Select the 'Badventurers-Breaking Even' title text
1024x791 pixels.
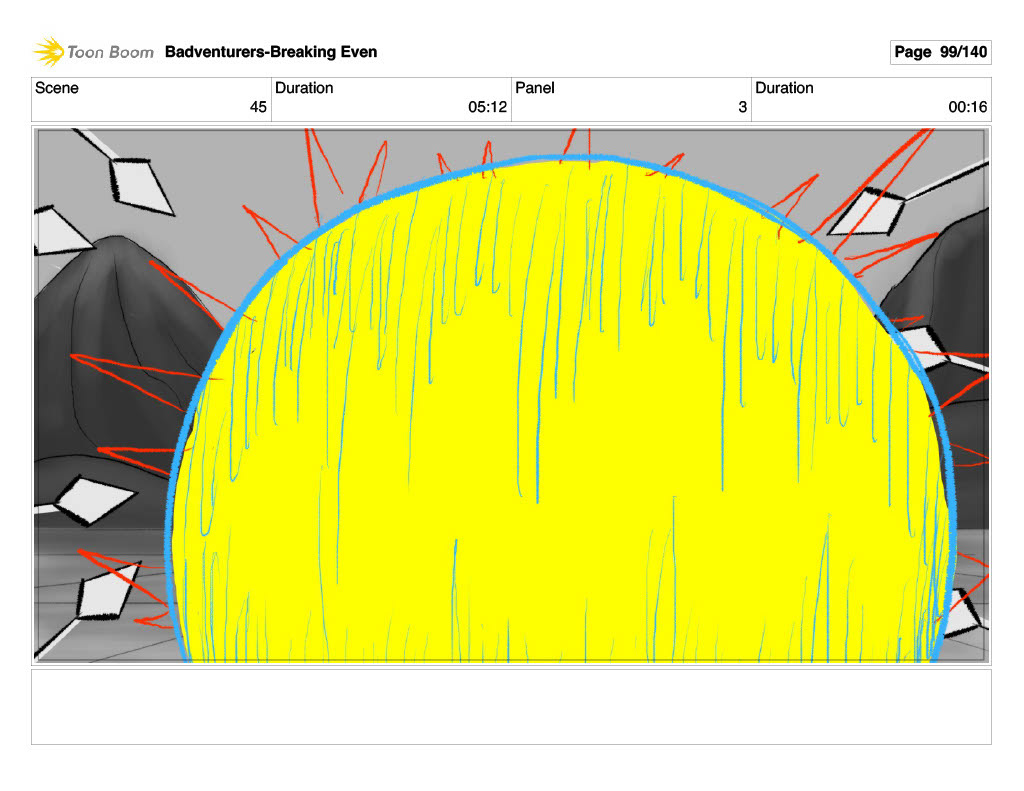click(271, 52)
